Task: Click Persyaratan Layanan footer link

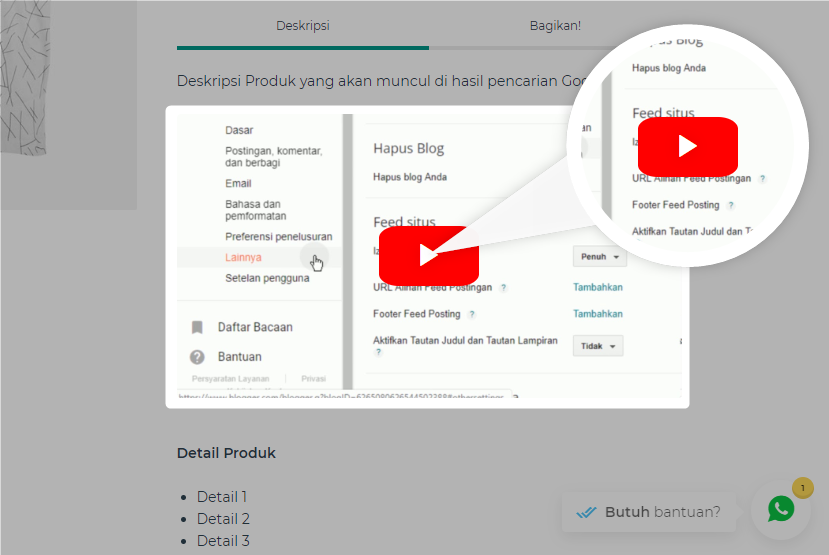Action: point(231,378)
